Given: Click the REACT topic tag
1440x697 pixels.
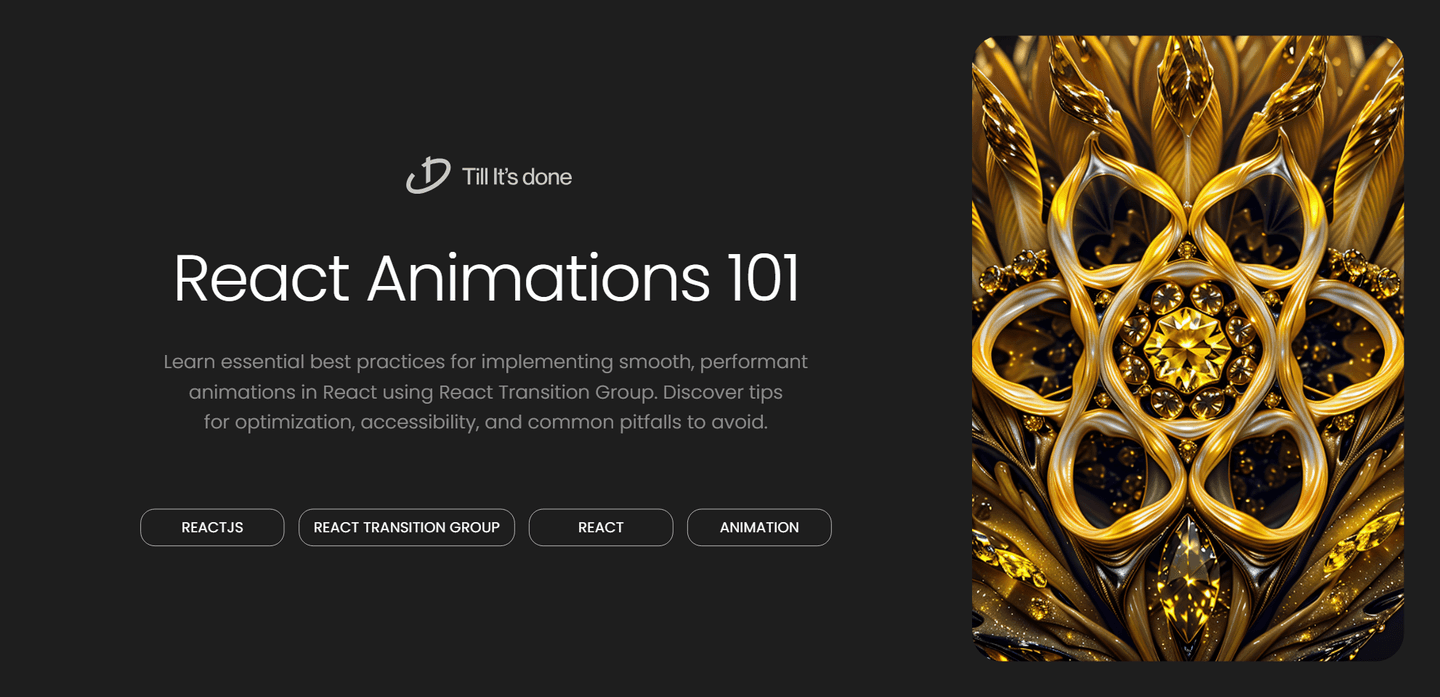Looking at the screenshot, I should point(600,527).
